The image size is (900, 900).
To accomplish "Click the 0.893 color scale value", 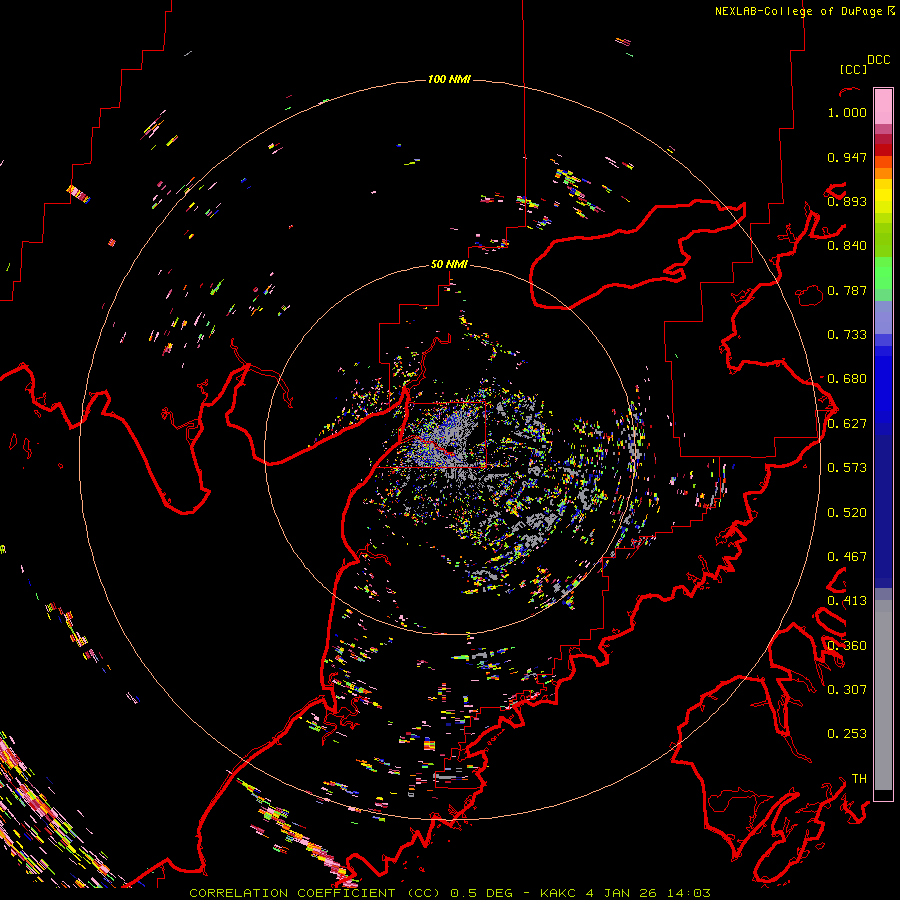I will click(x=847, y=201).
